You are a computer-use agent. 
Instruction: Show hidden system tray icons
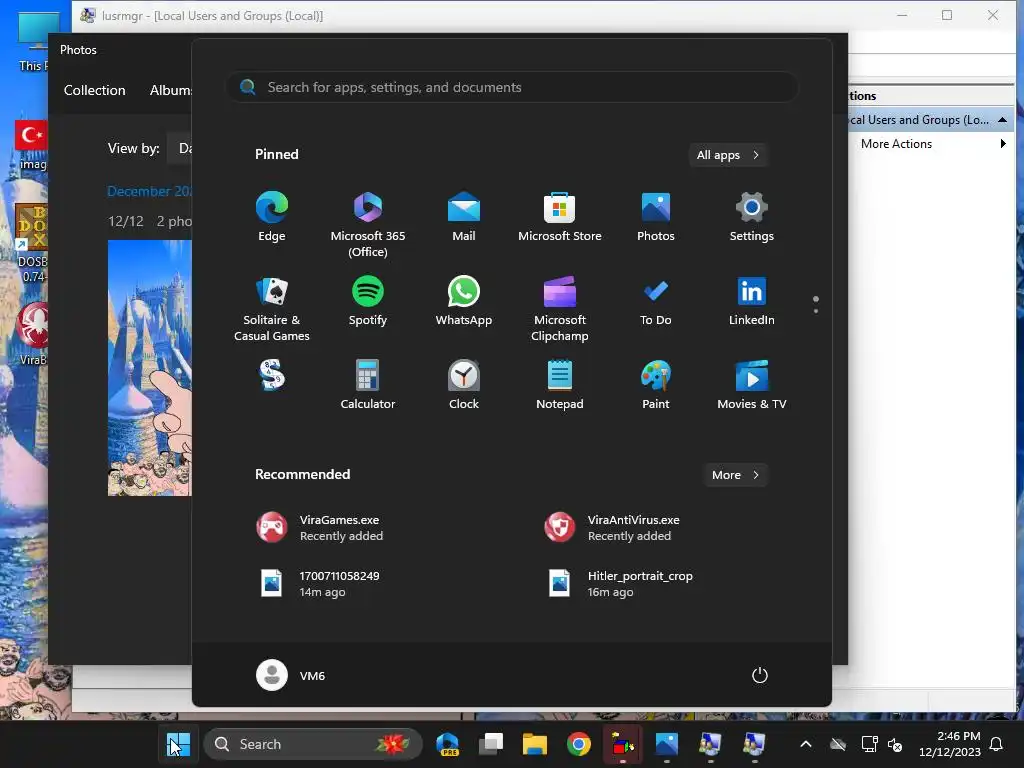coord(806,744)
